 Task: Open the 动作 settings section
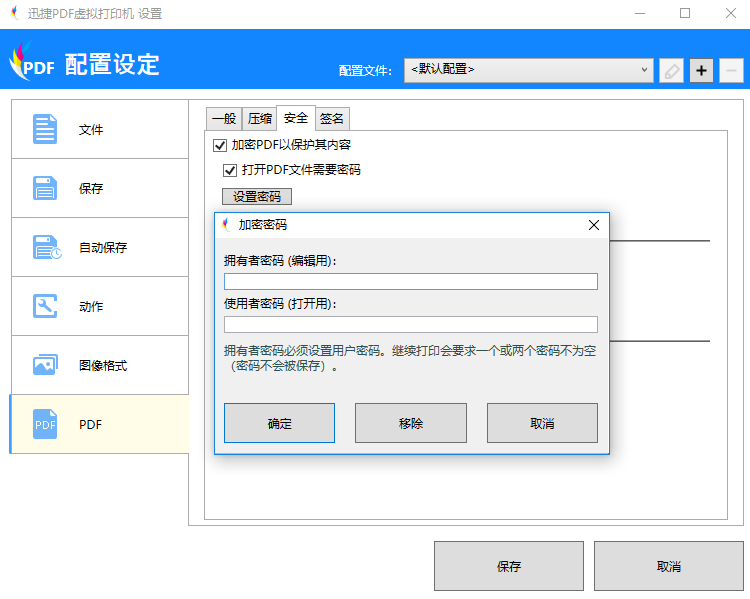(100, 306)
